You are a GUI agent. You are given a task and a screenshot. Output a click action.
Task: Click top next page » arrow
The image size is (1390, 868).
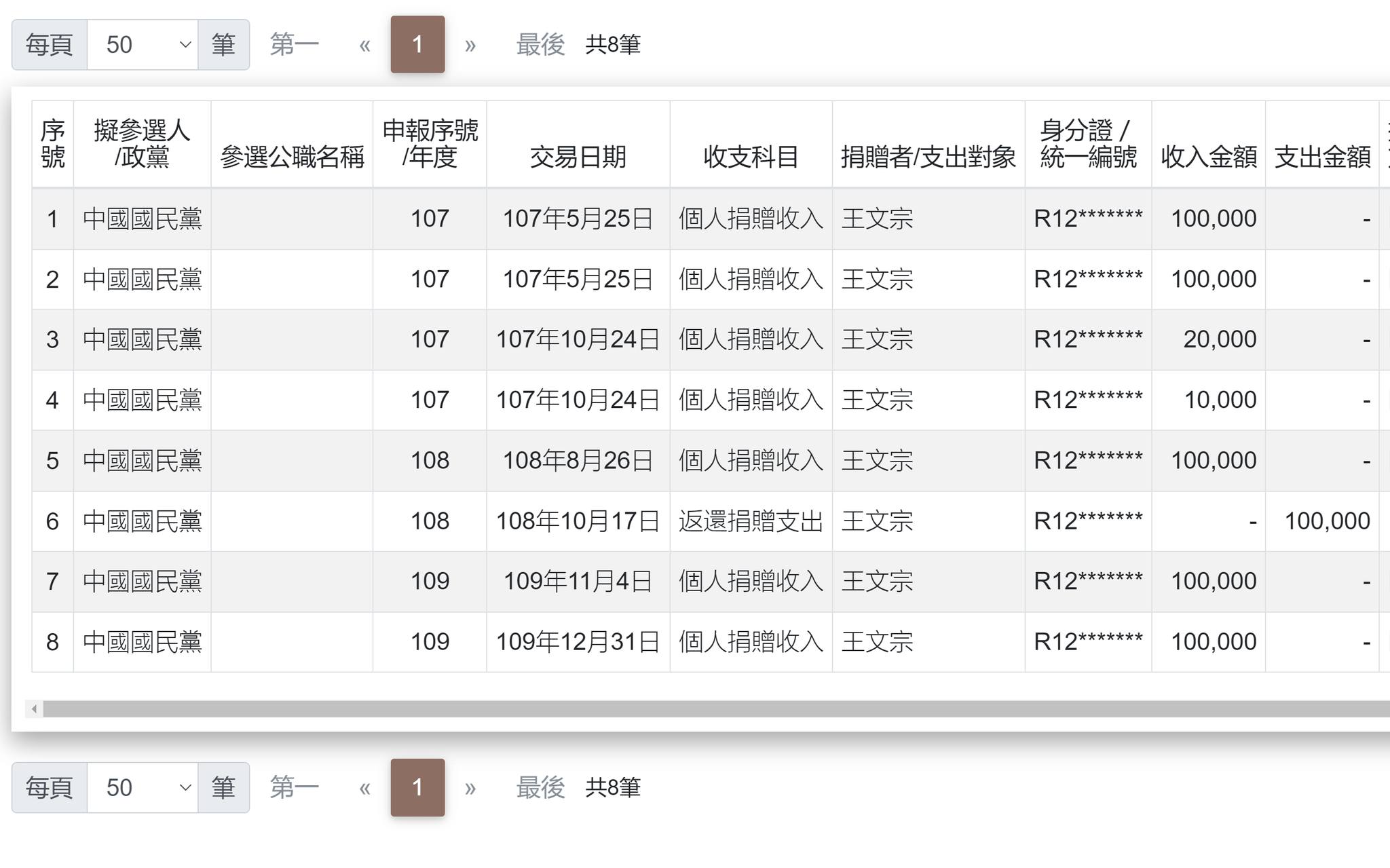tap(470, 45)
